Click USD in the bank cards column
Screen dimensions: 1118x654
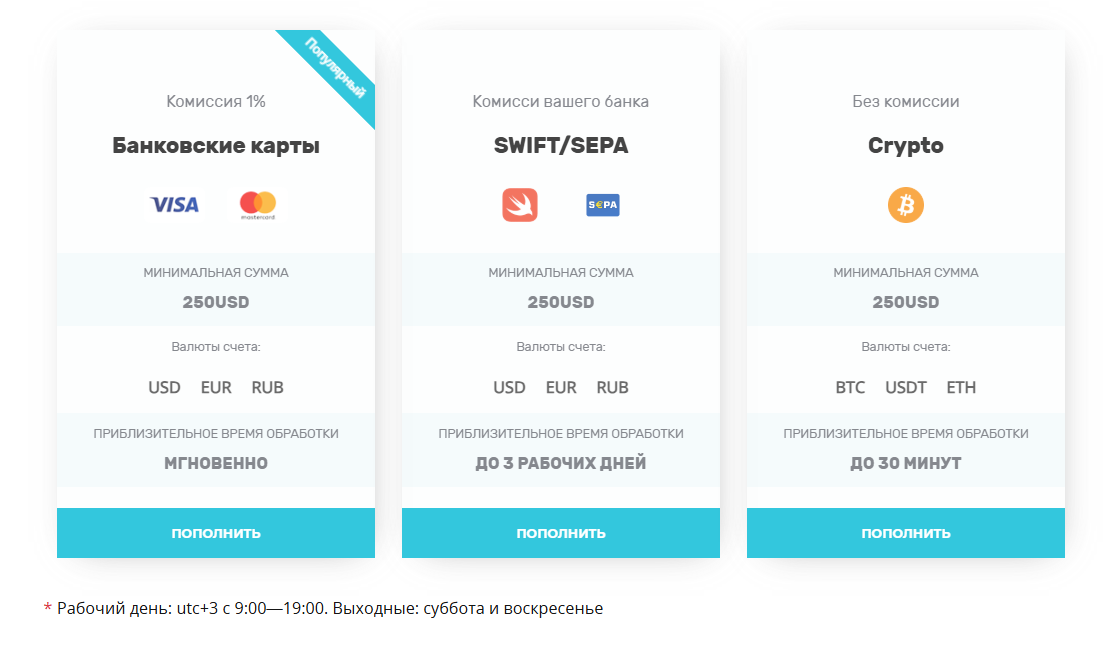(164, 387)
